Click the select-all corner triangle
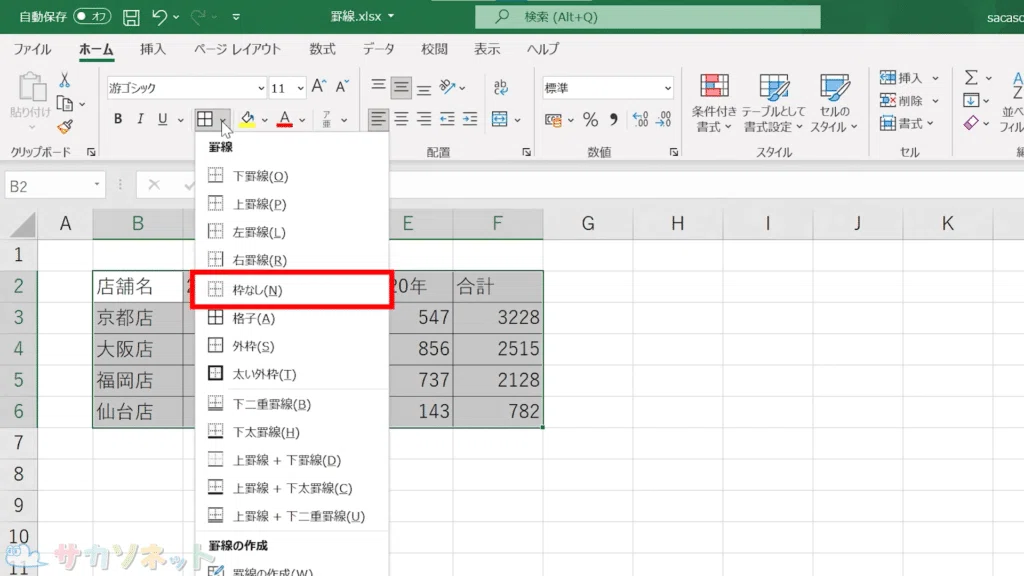The height and width of the screenshot is (576, 1024). coord(23,225)
